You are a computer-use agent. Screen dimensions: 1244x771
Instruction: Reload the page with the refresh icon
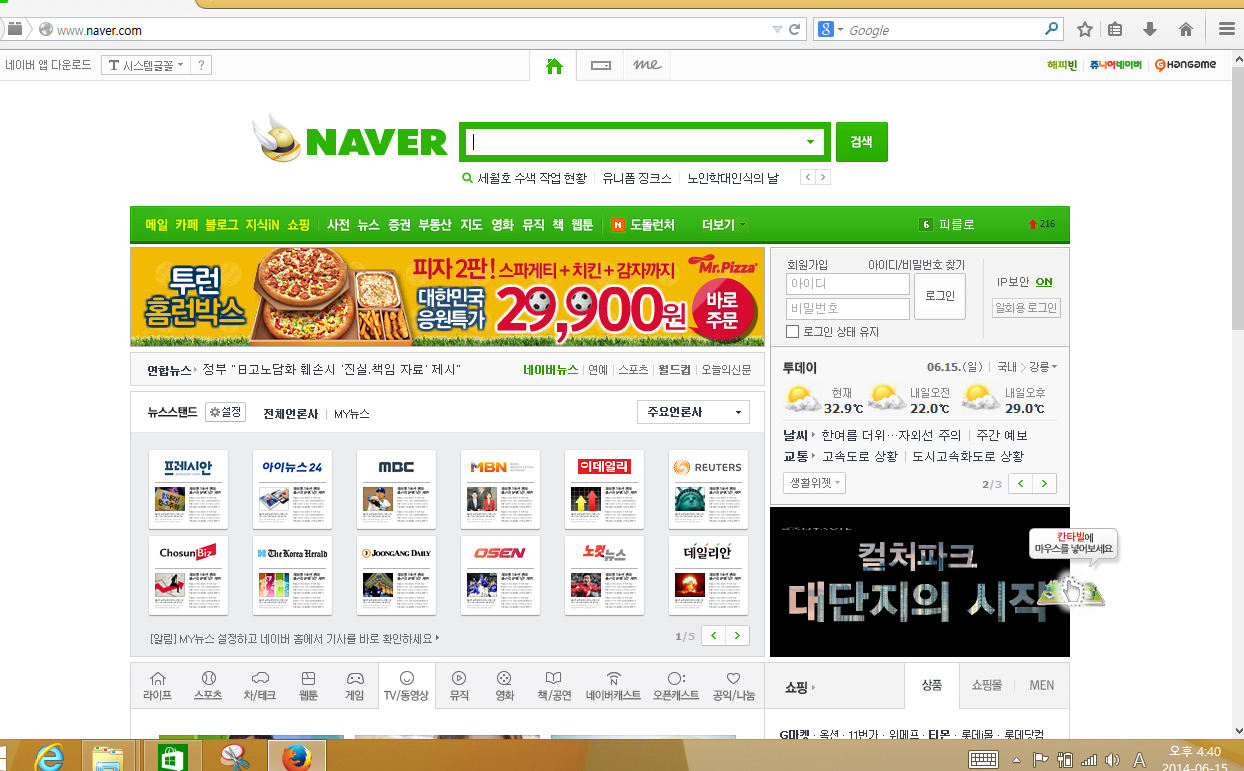(x=795, y=29)
